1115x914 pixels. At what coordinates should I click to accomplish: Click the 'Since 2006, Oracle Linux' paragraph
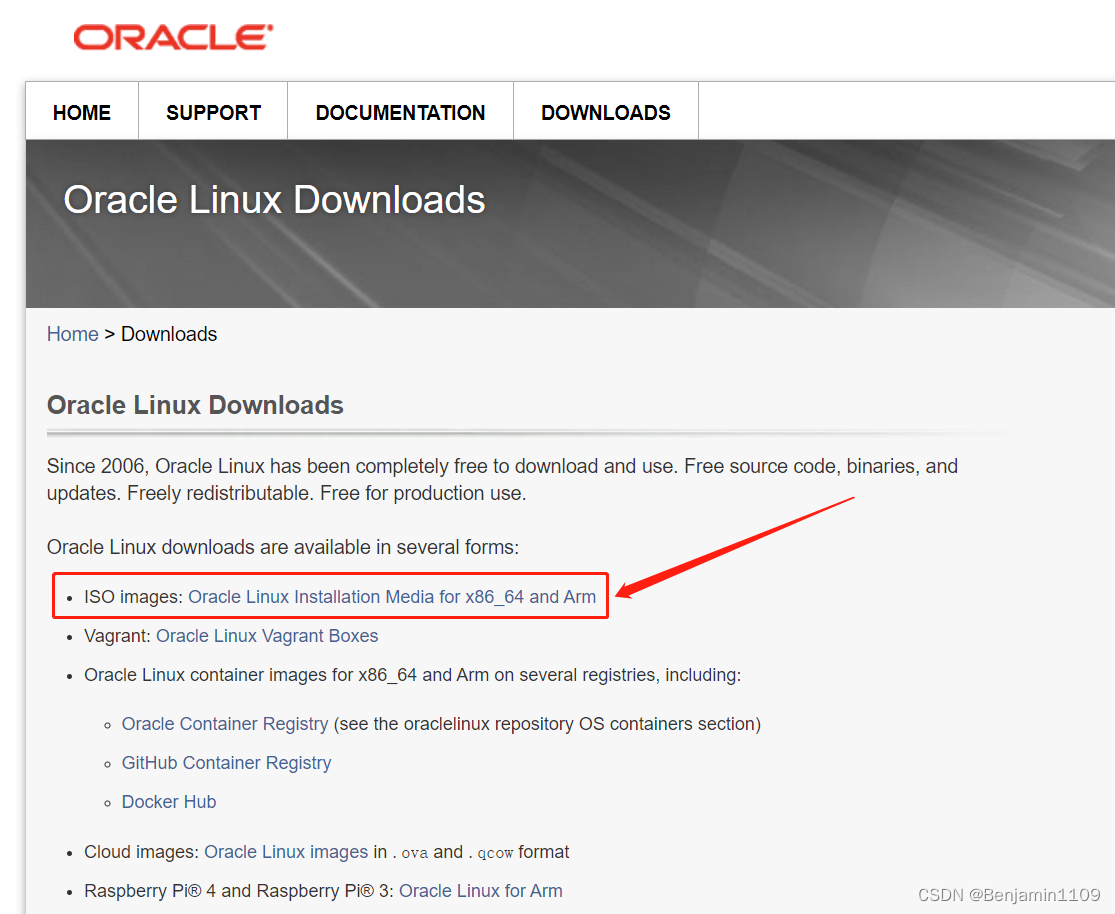pyautogui.click(x=502, y=479)
